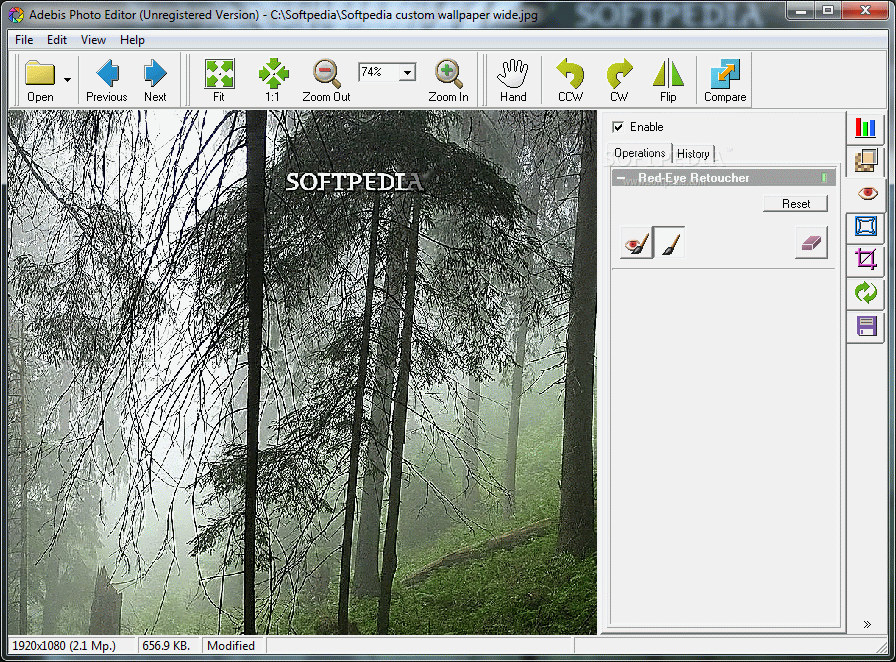The width and height of the screenshot is (896, 662).
Task: Click the Zoom In magnifier
Action: pyautogui.click(x=449, y=80)
